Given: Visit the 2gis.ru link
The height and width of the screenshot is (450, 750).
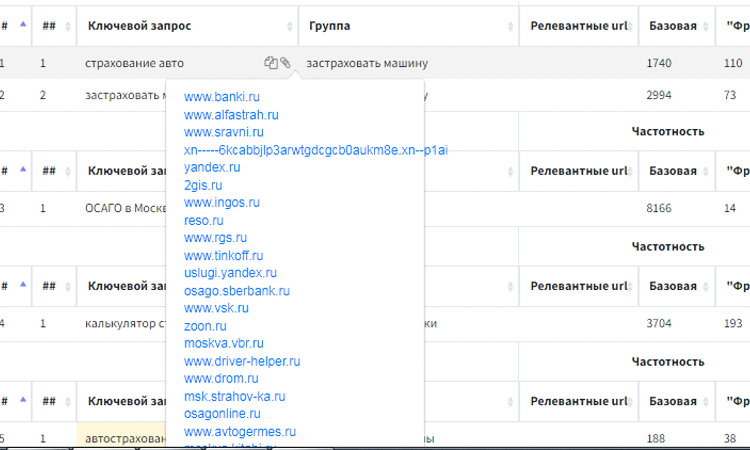Looking at the screenshot, I should coord(203,185).
